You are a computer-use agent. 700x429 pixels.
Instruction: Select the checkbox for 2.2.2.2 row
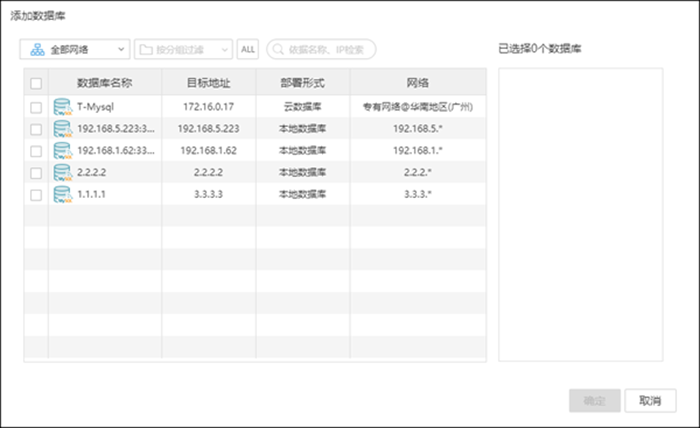(x=36, y=173)
